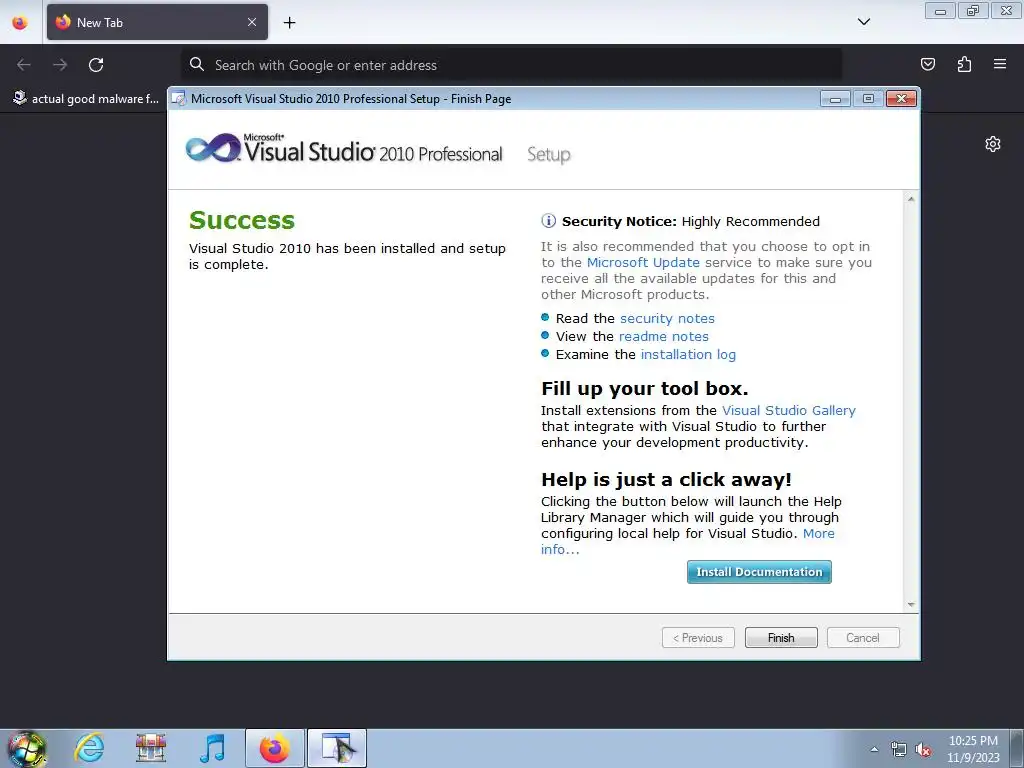Open the Visual Studio Gallery link
This screenshot has height=768, width=1024.
click(x=788, y=411)
